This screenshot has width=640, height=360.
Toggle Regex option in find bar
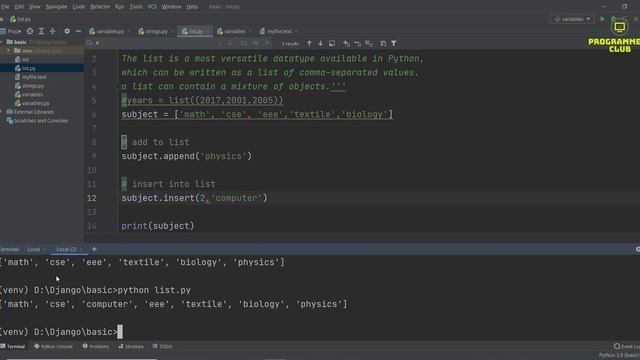tap(267, 43)
